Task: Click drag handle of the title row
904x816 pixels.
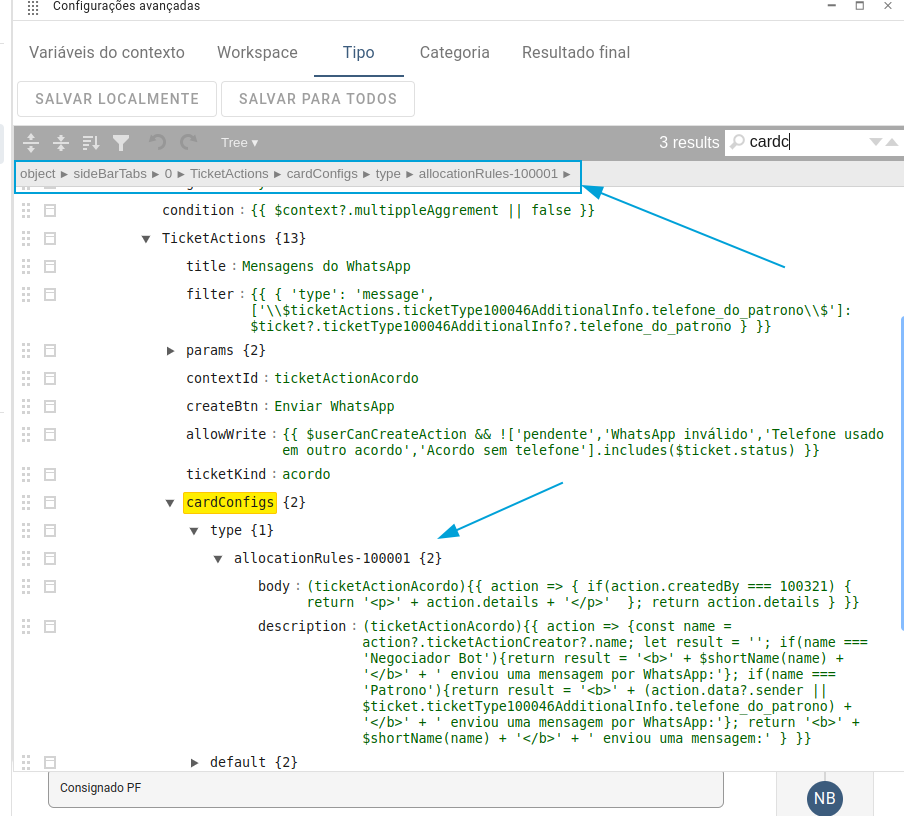Action: coord(26,266)
